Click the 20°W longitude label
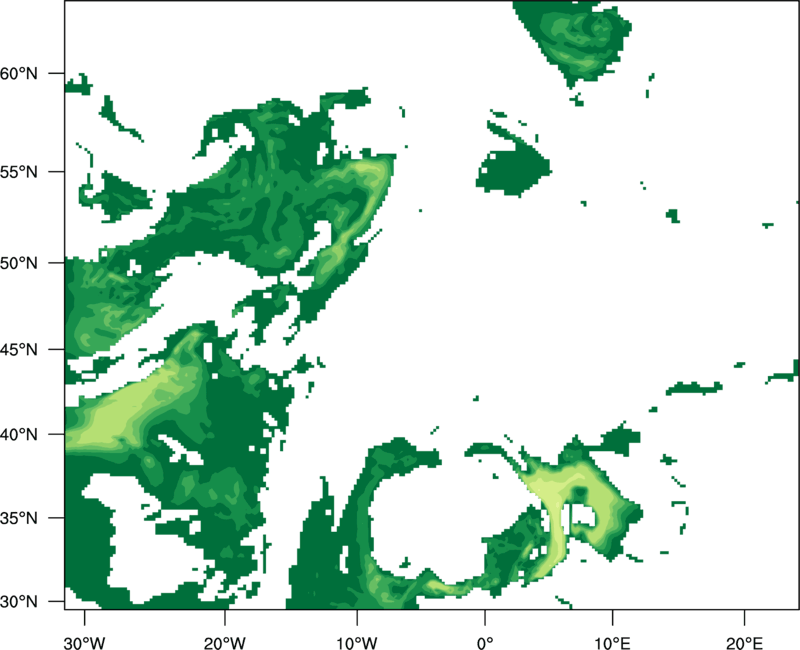The width and height of the screenshot is (800, 650). pos(225,643)
